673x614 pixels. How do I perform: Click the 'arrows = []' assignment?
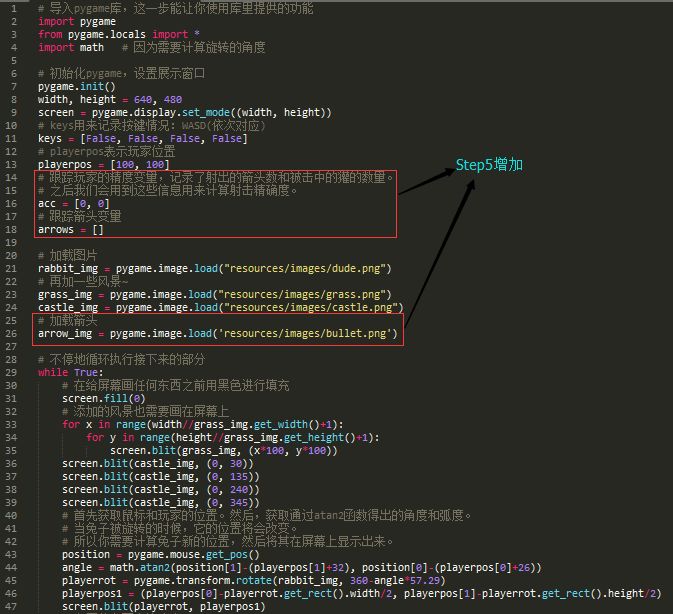point(70,229)
